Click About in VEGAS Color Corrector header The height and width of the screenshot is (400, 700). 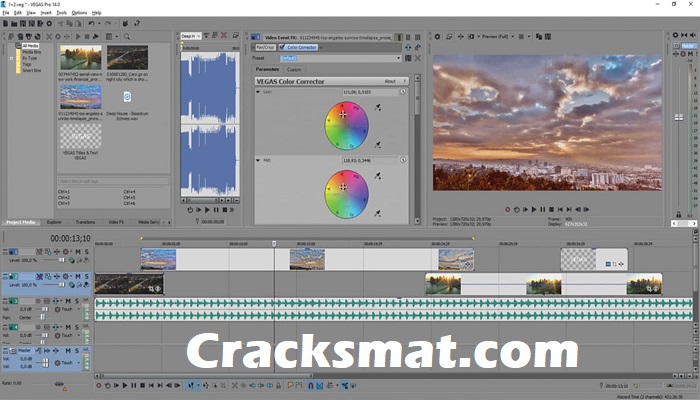390,82
